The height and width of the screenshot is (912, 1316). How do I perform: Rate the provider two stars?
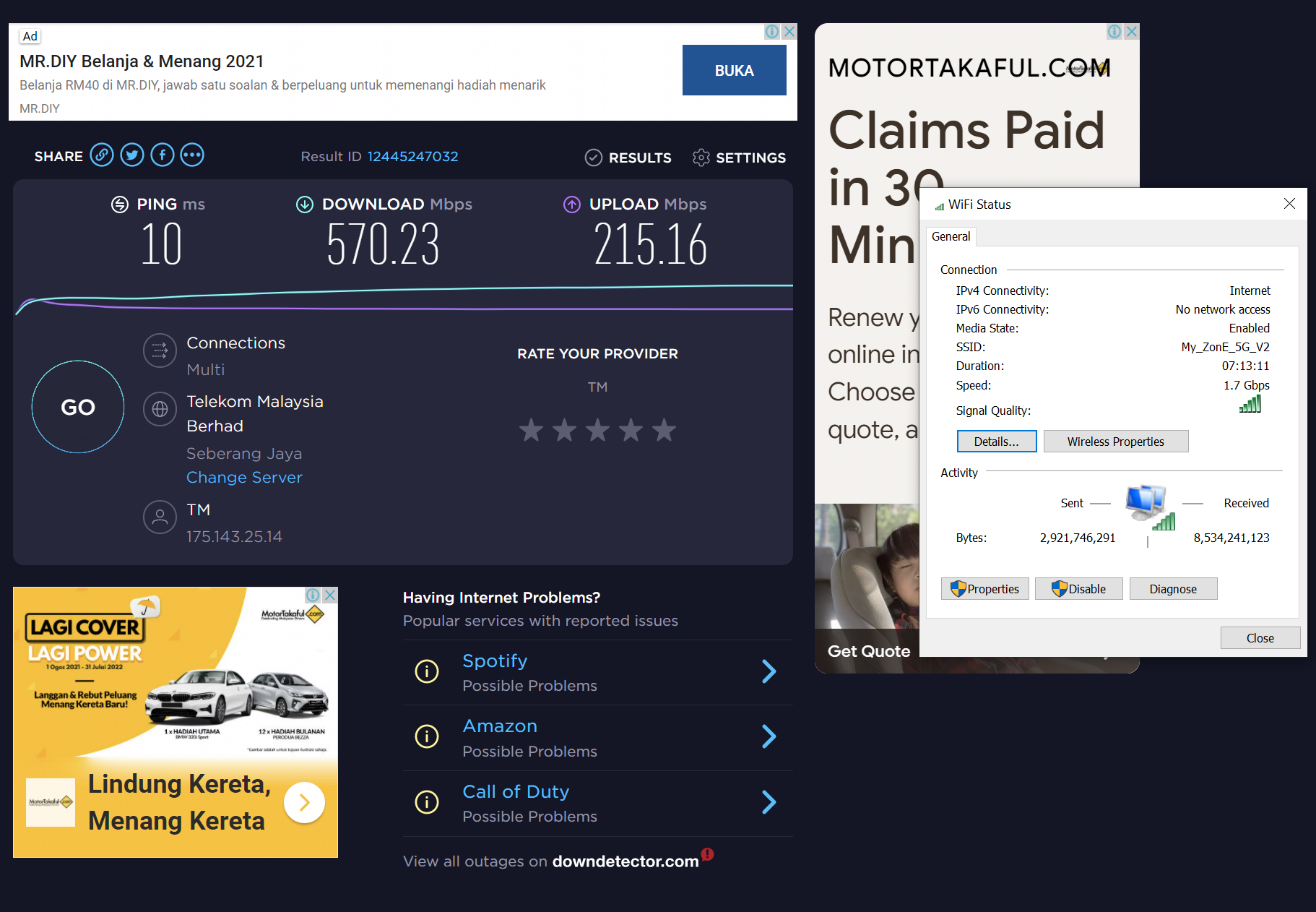coord(564,430)
